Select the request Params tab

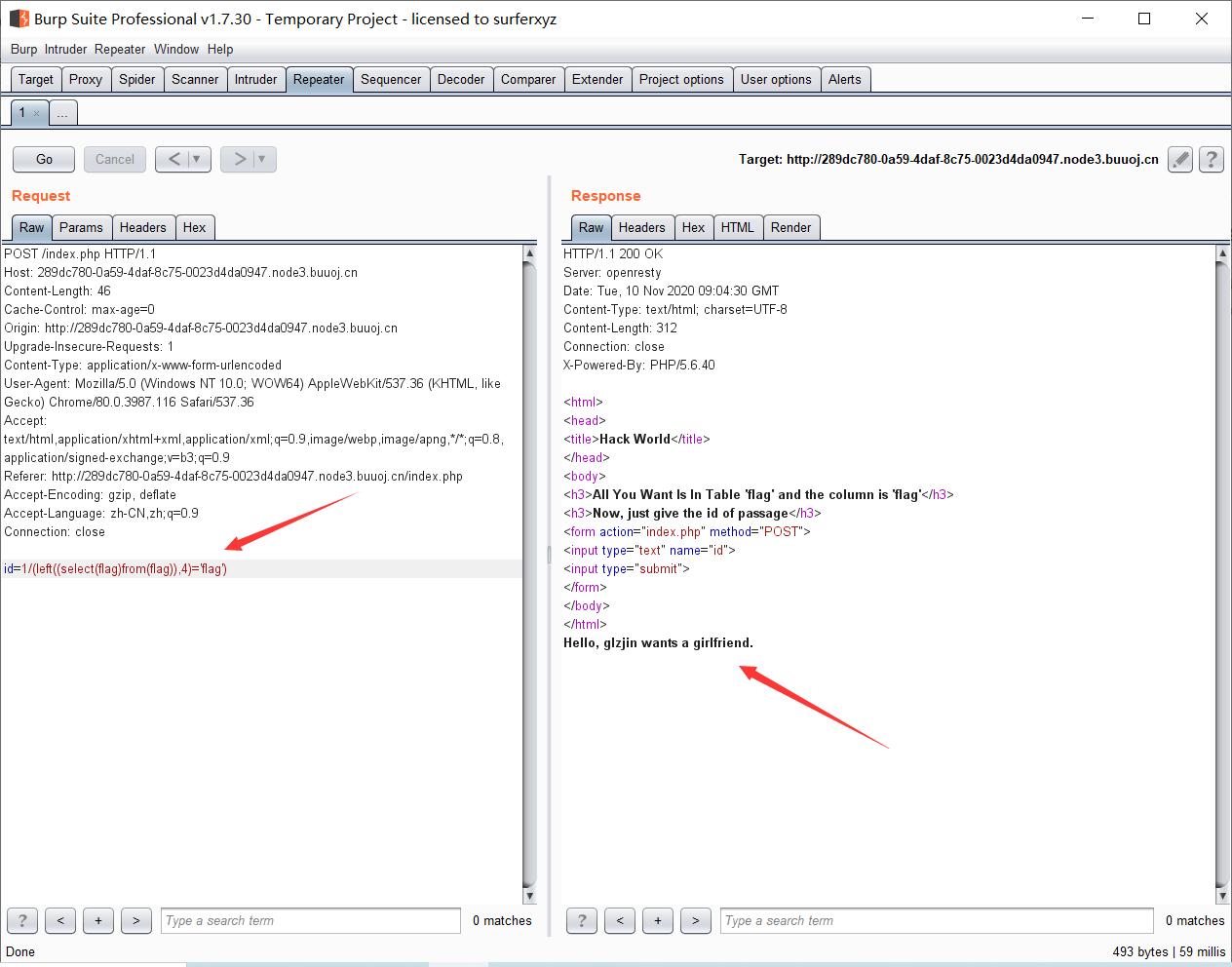point(81,227)
